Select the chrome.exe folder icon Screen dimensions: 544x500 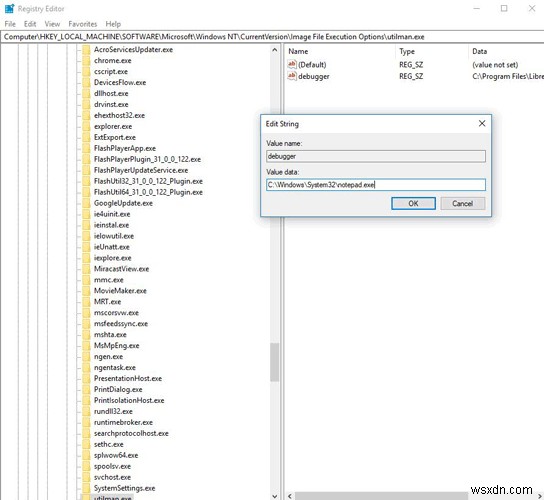[86, 61]
